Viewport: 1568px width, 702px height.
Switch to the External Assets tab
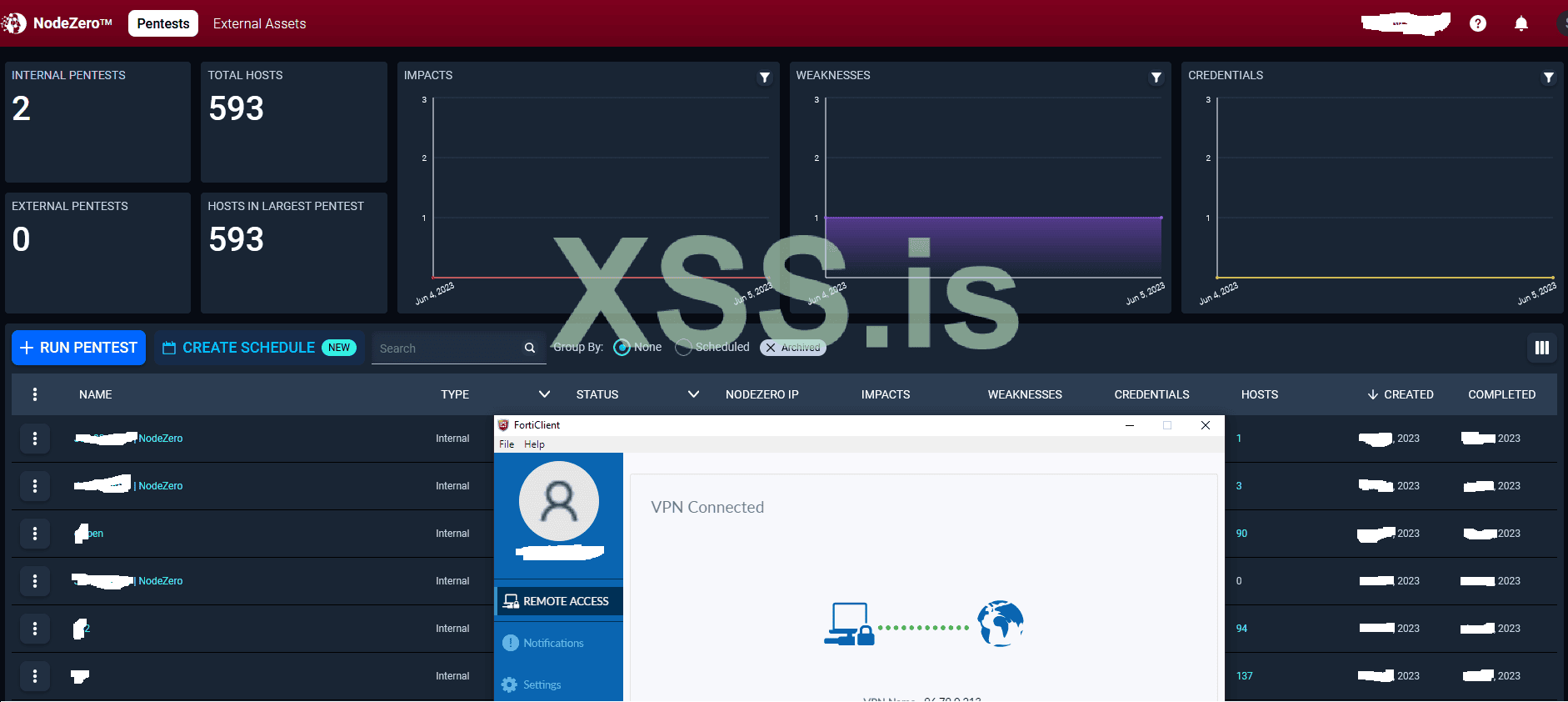(x=260, y=23)
